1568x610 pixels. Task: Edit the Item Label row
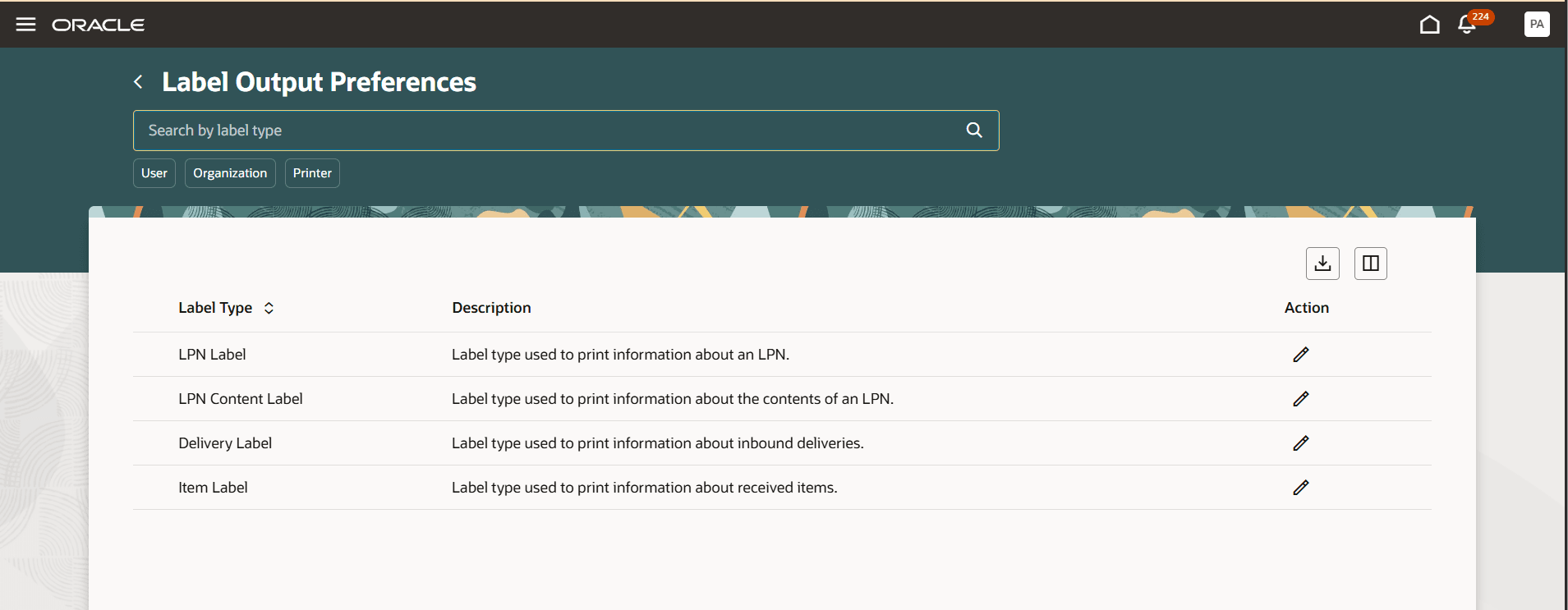click(1301, 488)
